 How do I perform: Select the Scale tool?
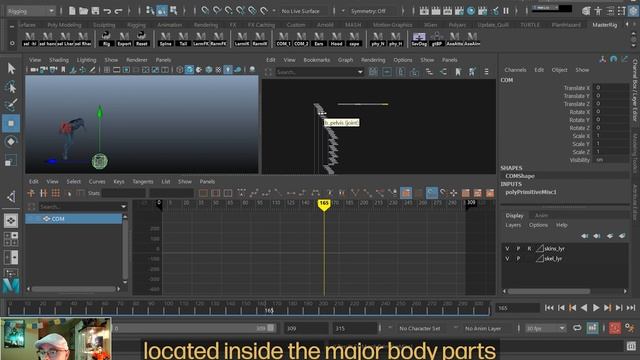point(11,160)
